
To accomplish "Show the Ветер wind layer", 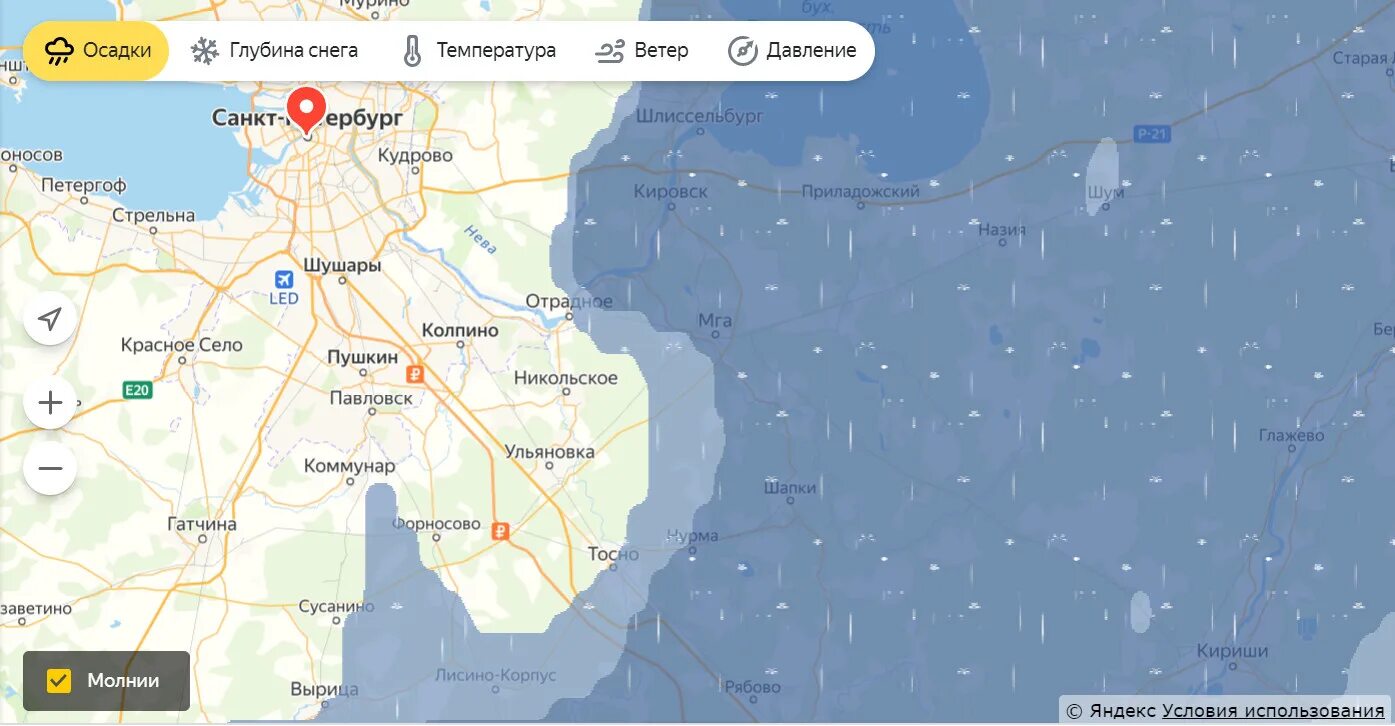I will click(x=642, y=51).
